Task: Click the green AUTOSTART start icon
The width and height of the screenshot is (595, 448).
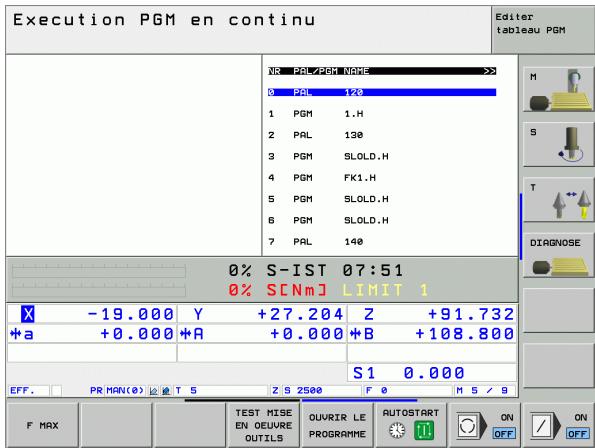Action: [424, 431]
